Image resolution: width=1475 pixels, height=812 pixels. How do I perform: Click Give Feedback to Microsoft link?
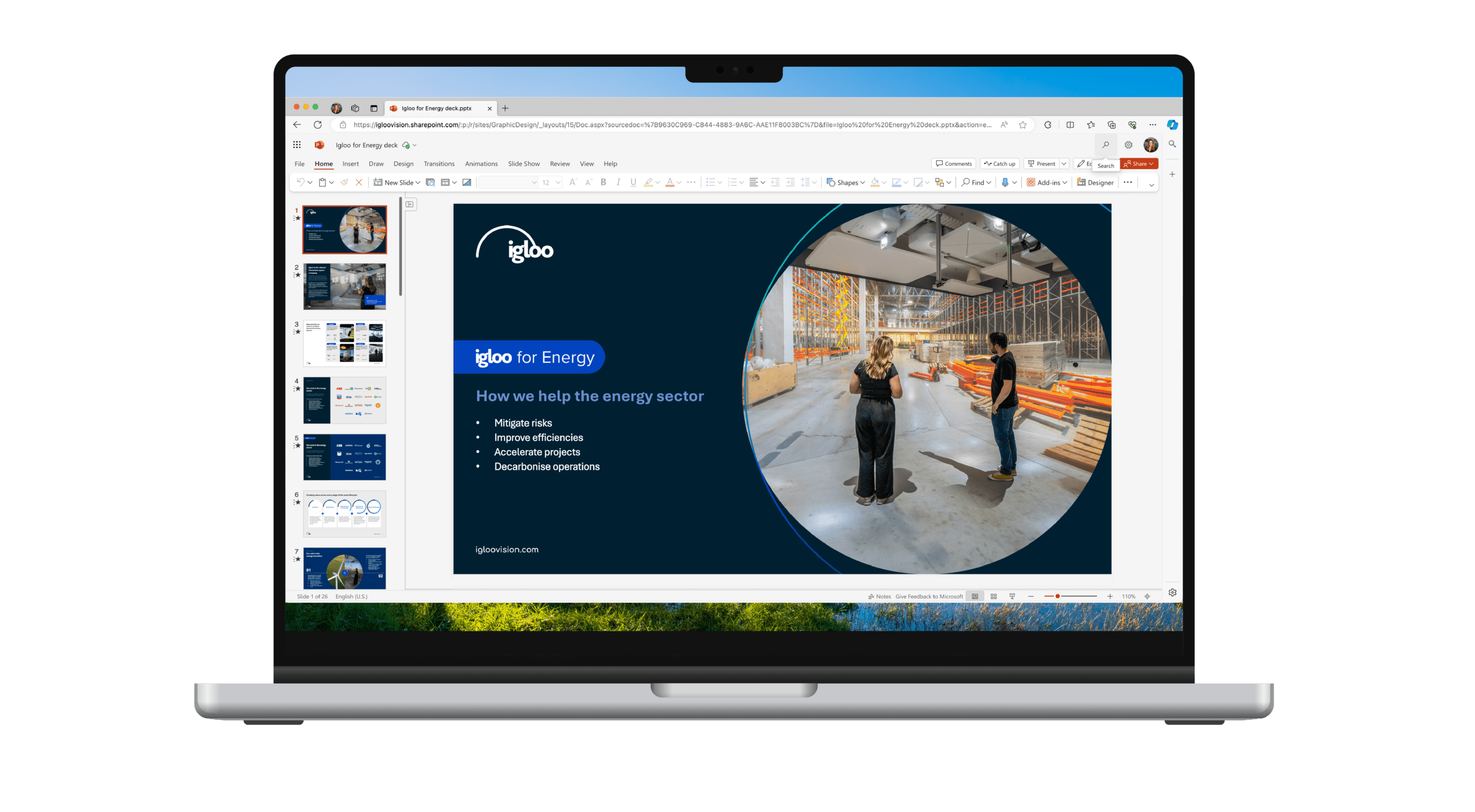pos(929,596)
